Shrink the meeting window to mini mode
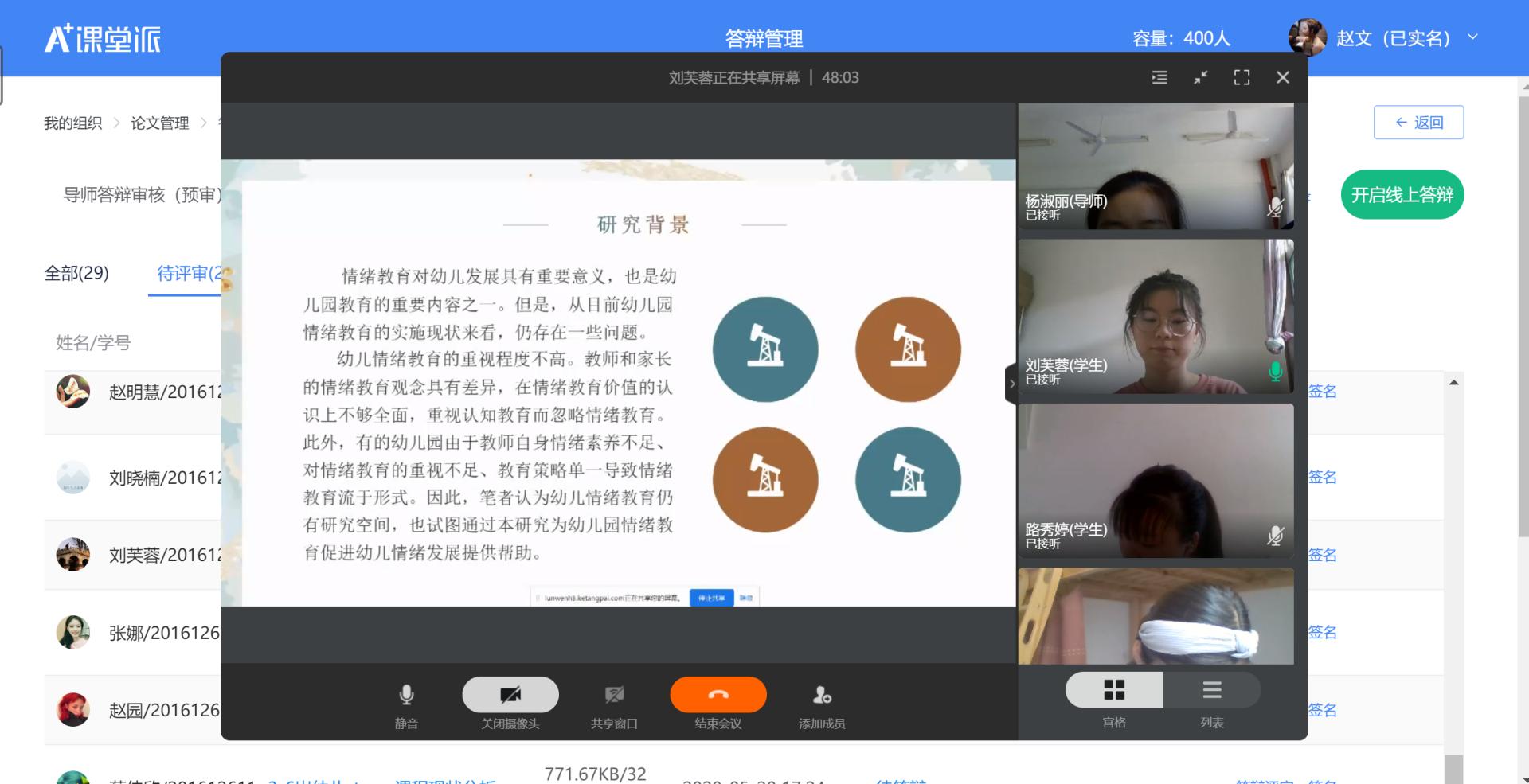 [x=1201, y=77]
